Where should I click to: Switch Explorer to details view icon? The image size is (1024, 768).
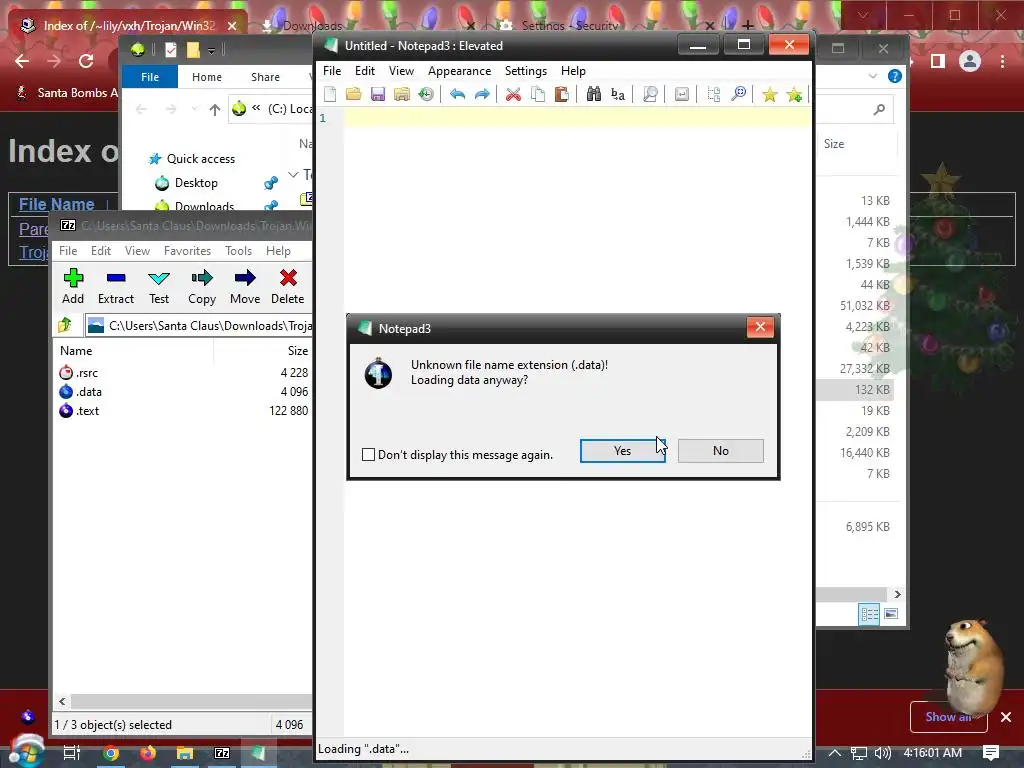[869, 614]
